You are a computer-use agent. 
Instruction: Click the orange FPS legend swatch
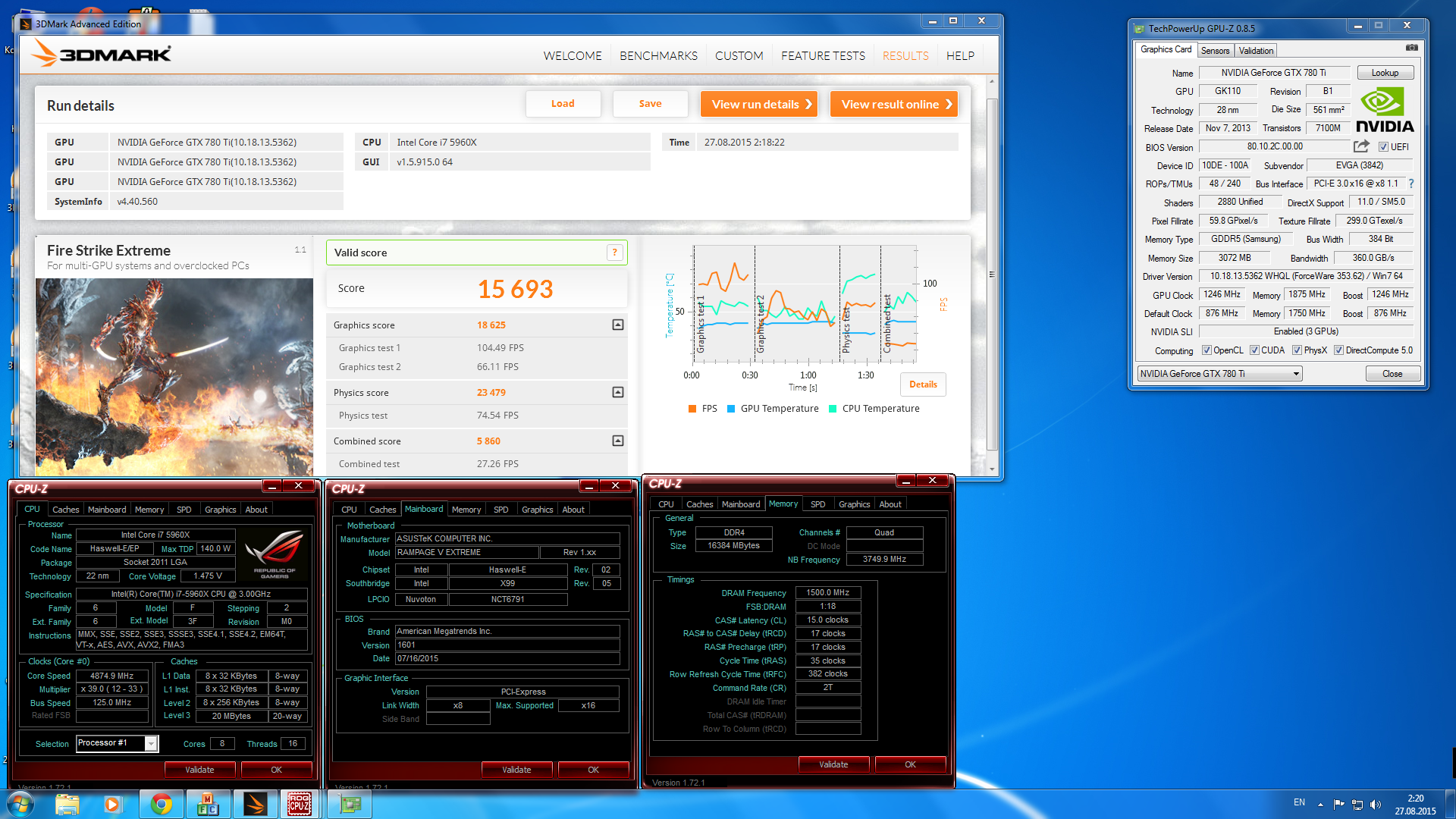pos(692,409)
